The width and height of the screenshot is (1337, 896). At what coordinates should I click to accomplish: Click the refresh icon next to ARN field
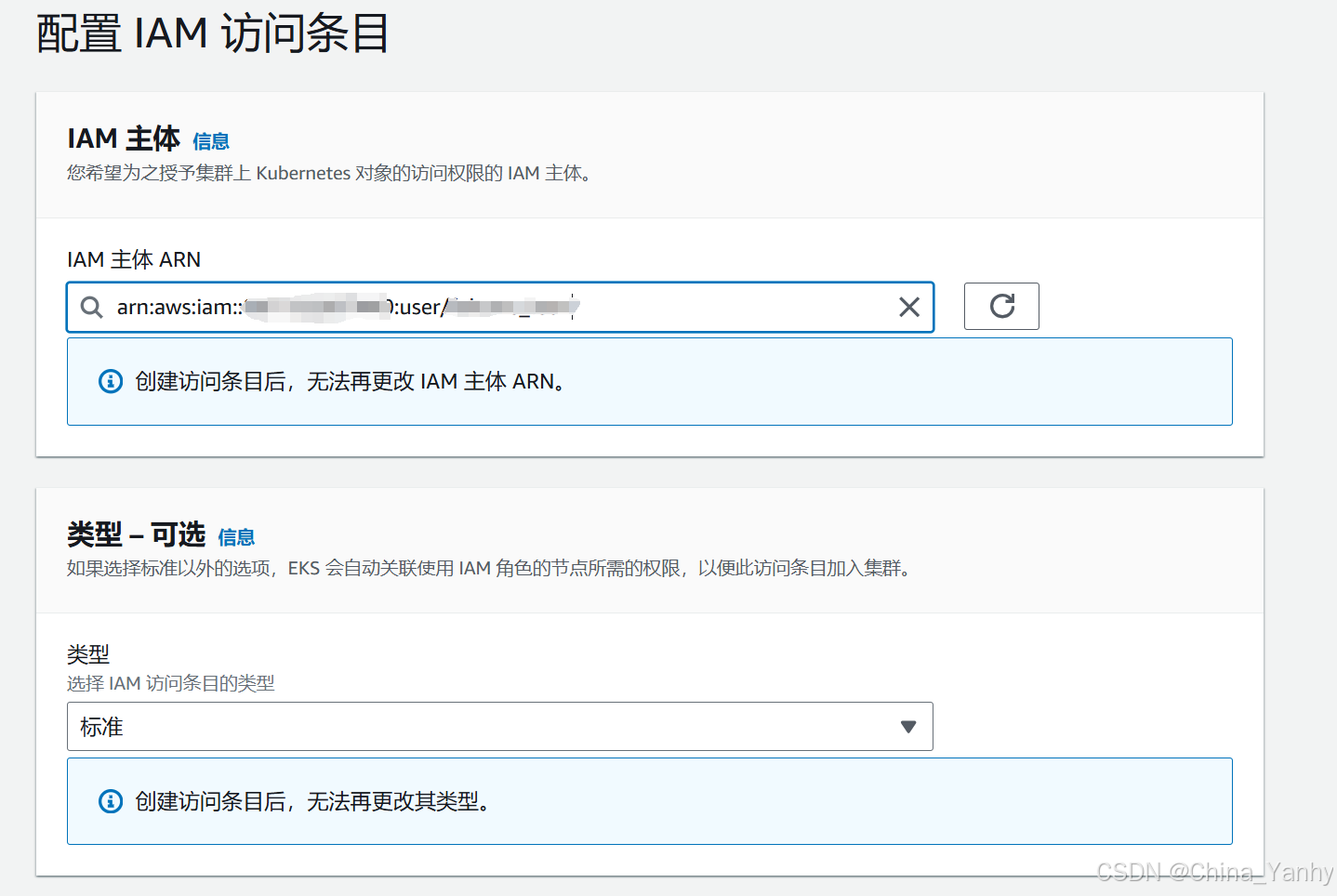tap(1001, 306)
